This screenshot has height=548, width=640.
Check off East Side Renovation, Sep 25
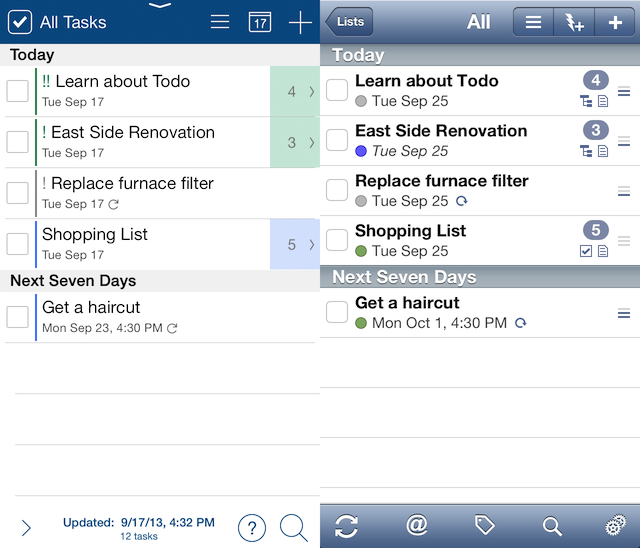click(337, 140)
